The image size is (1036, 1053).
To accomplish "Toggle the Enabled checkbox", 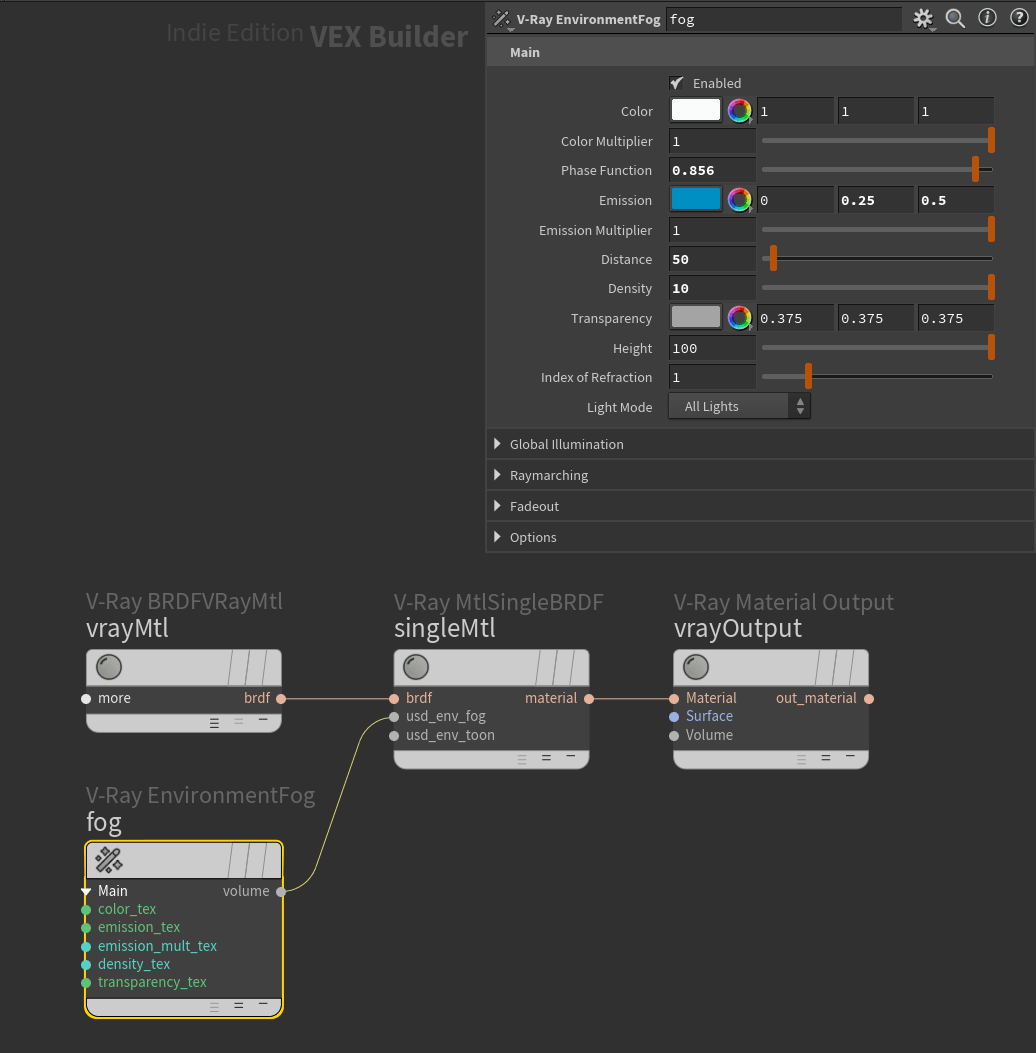I will (x=677, y=83).
